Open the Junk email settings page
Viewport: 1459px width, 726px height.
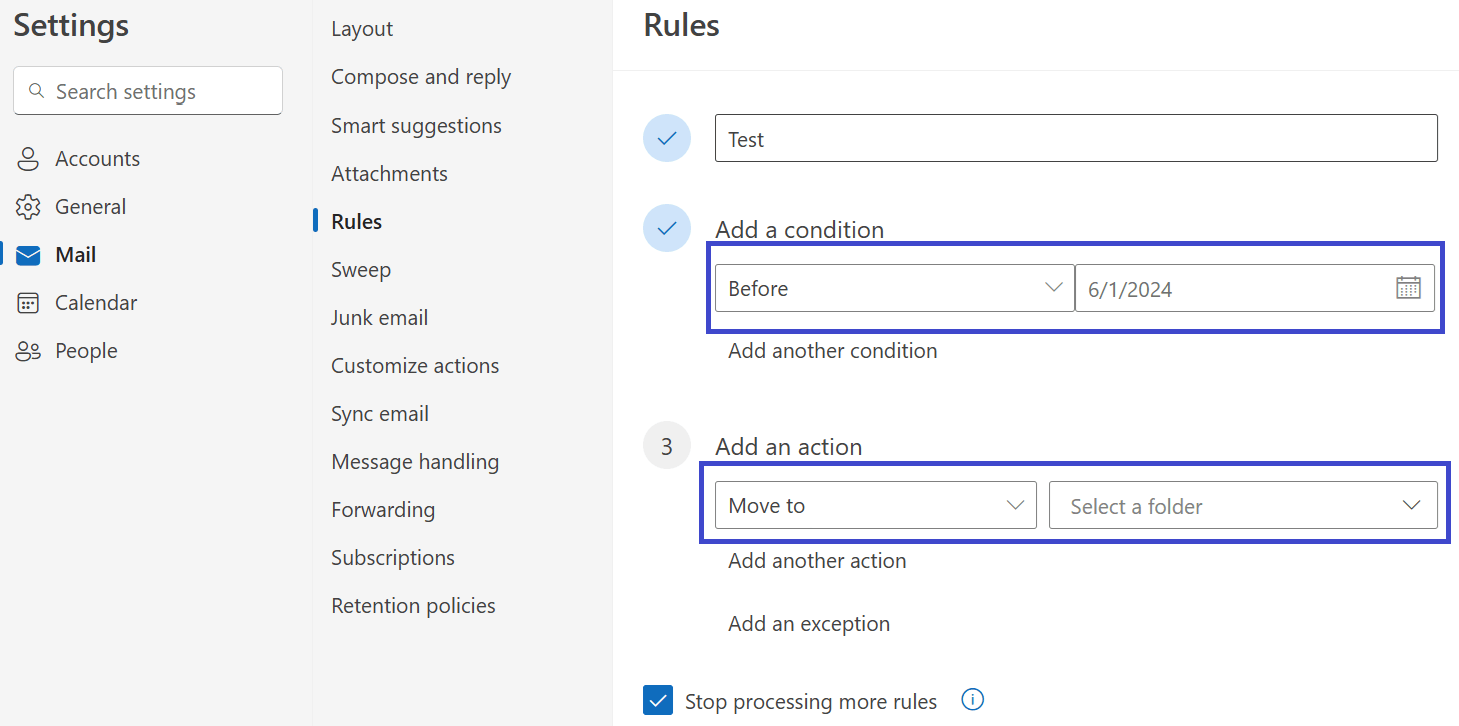[379, 317]
